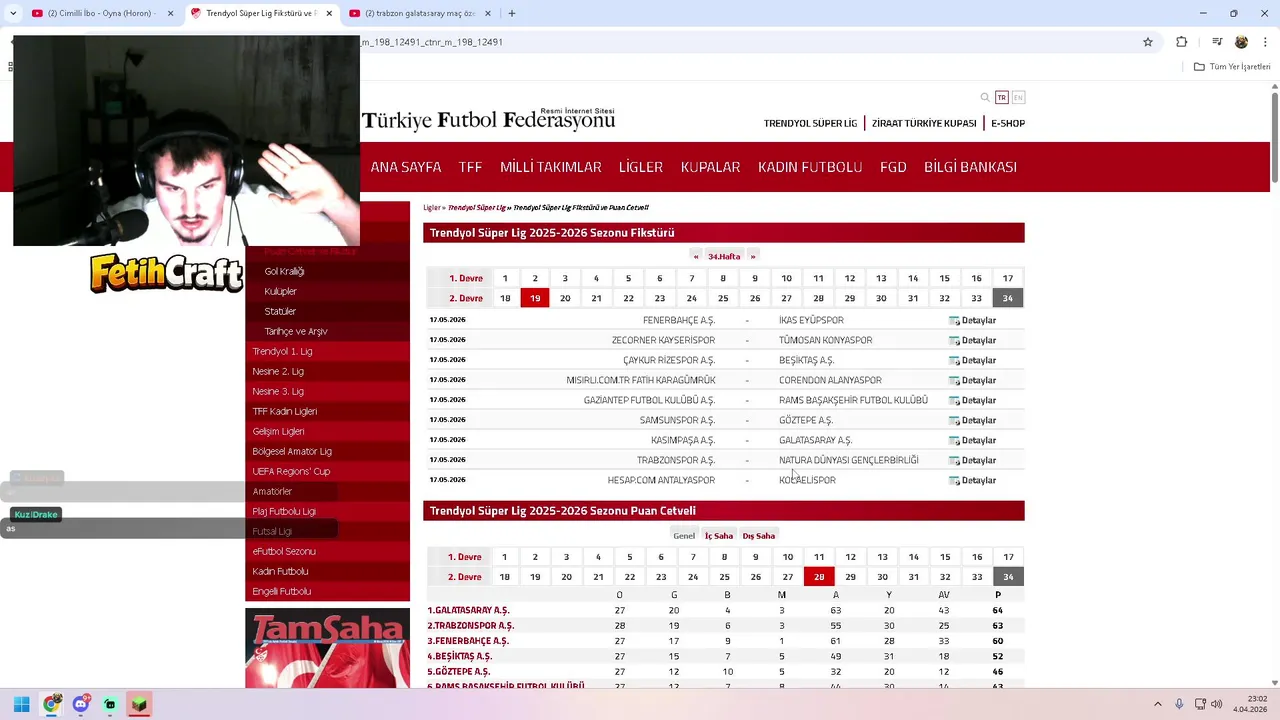Show the İç Saha standings view

[x=718, y=535]
